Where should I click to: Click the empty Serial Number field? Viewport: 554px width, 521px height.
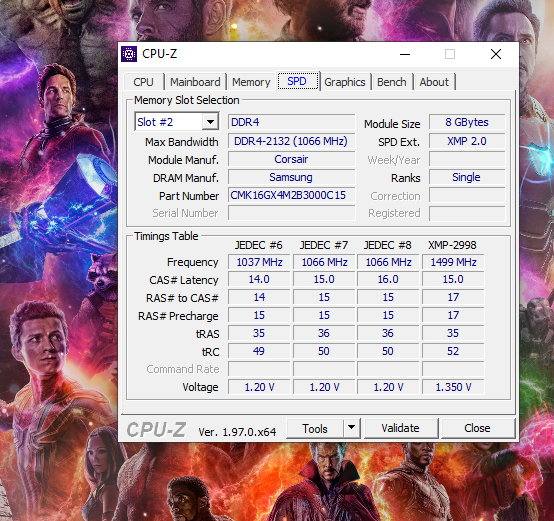click(x=291, y=213)
